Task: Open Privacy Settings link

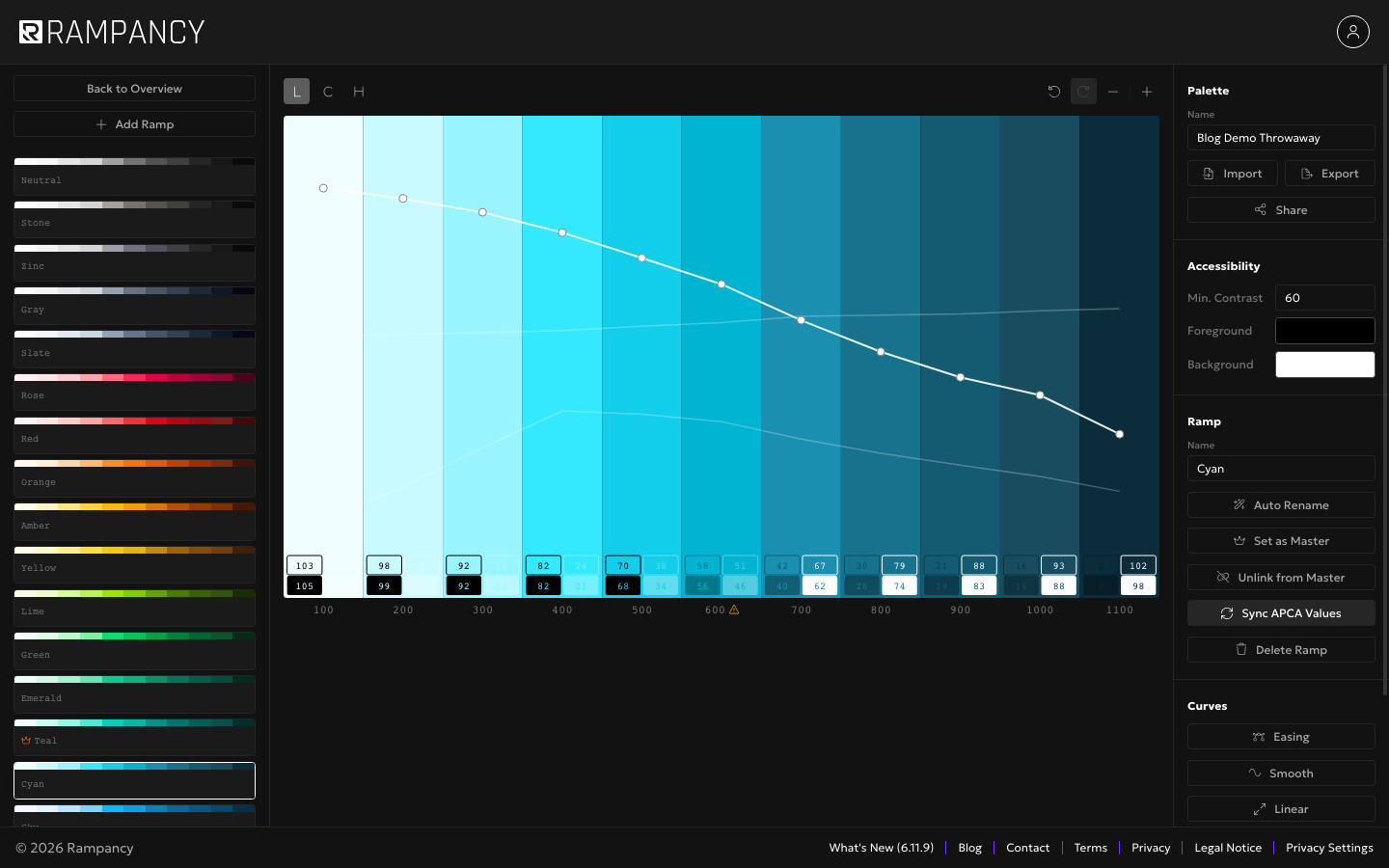Action: pyautogui.click(x=1329, y=848)
